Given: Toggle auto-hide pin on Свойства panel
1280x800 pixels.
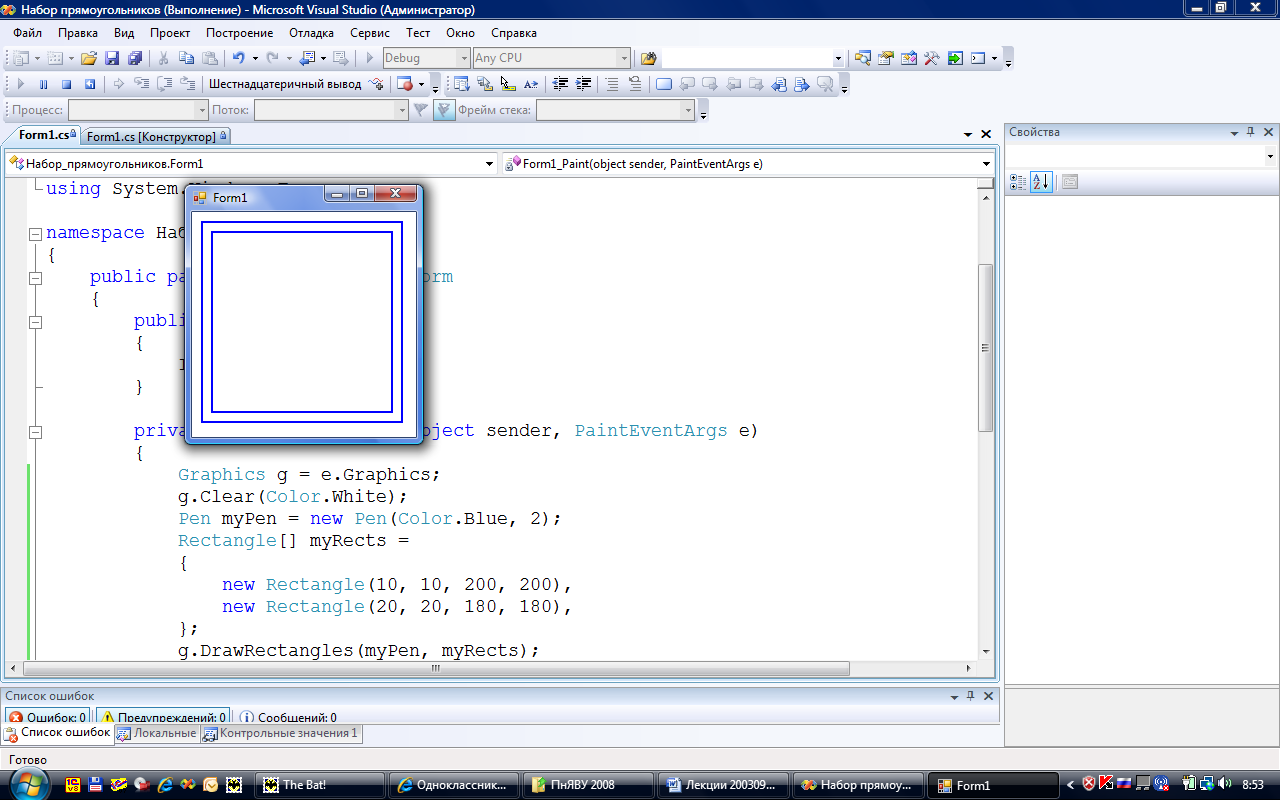Looking at the screenshot, I should (x=1250, y=132).
